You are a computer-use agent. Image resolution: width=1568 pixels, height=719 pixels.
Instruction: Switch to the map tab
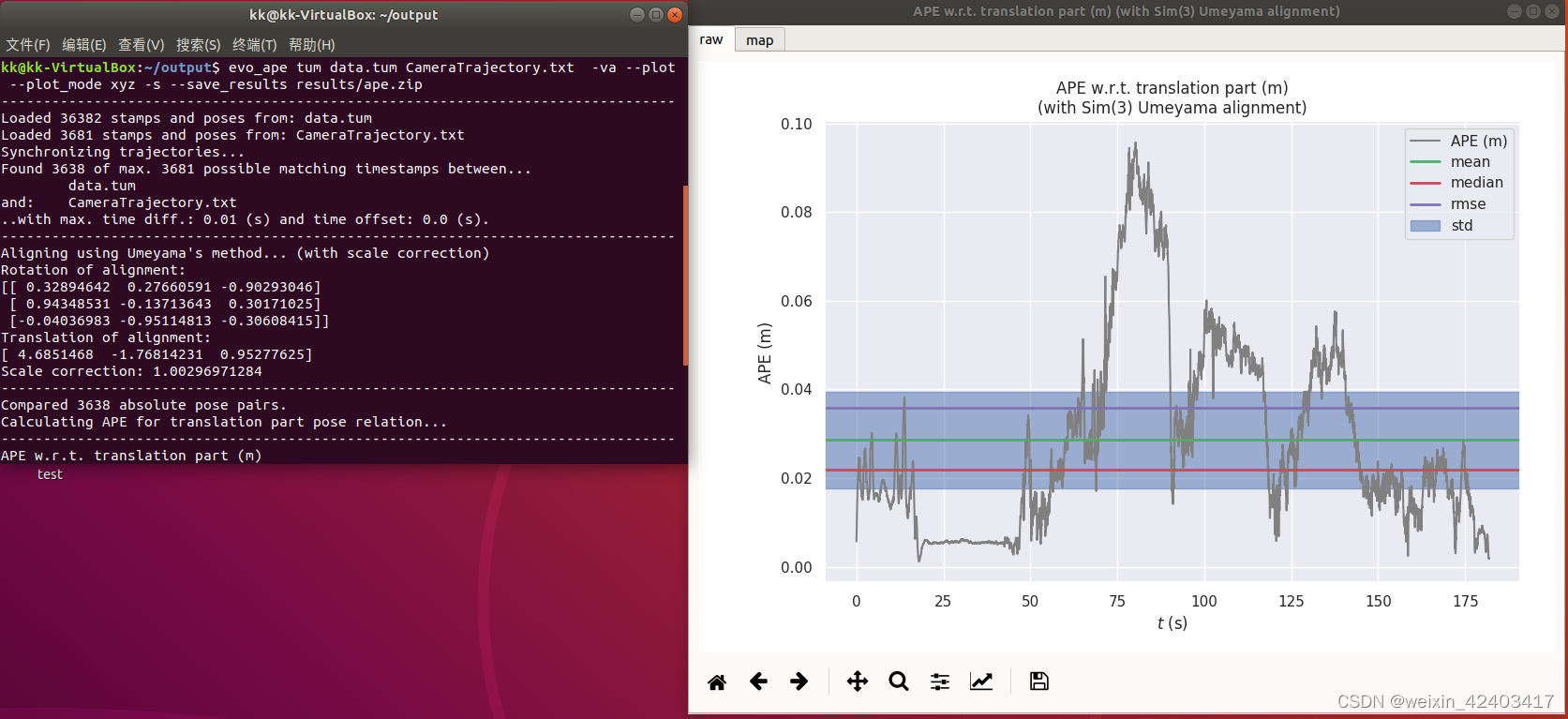[x=759, y=39]
